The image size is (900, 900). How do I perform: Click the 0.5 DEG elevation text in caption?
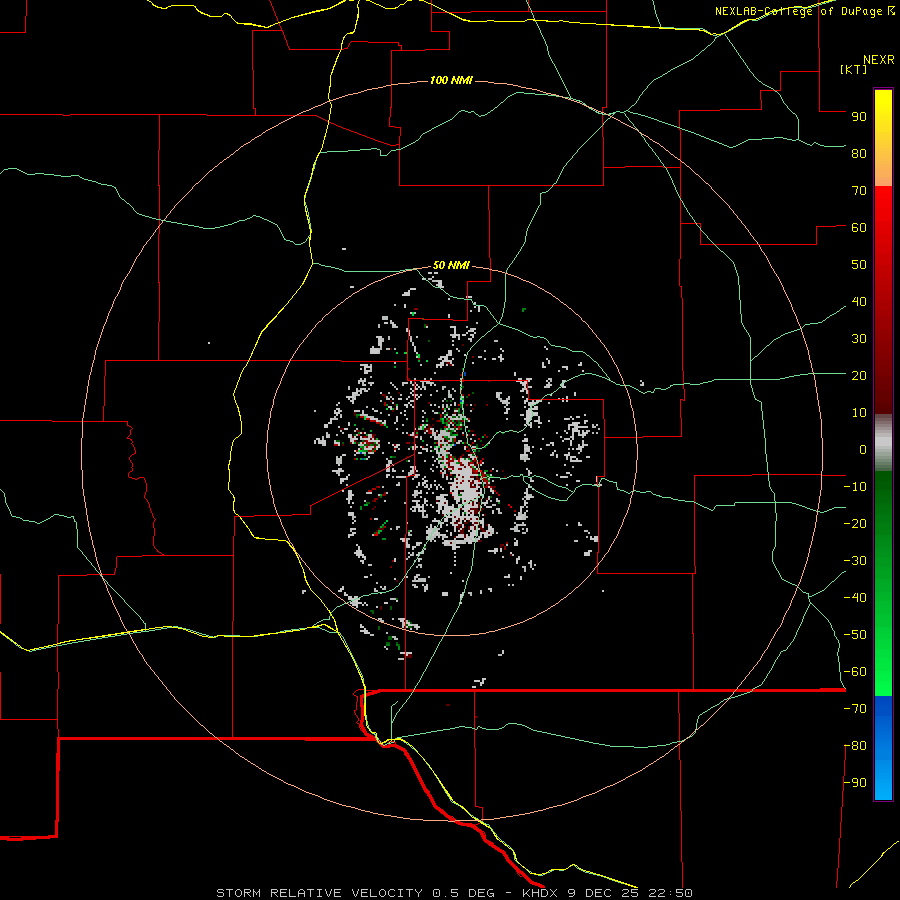[x=463, y=893]
